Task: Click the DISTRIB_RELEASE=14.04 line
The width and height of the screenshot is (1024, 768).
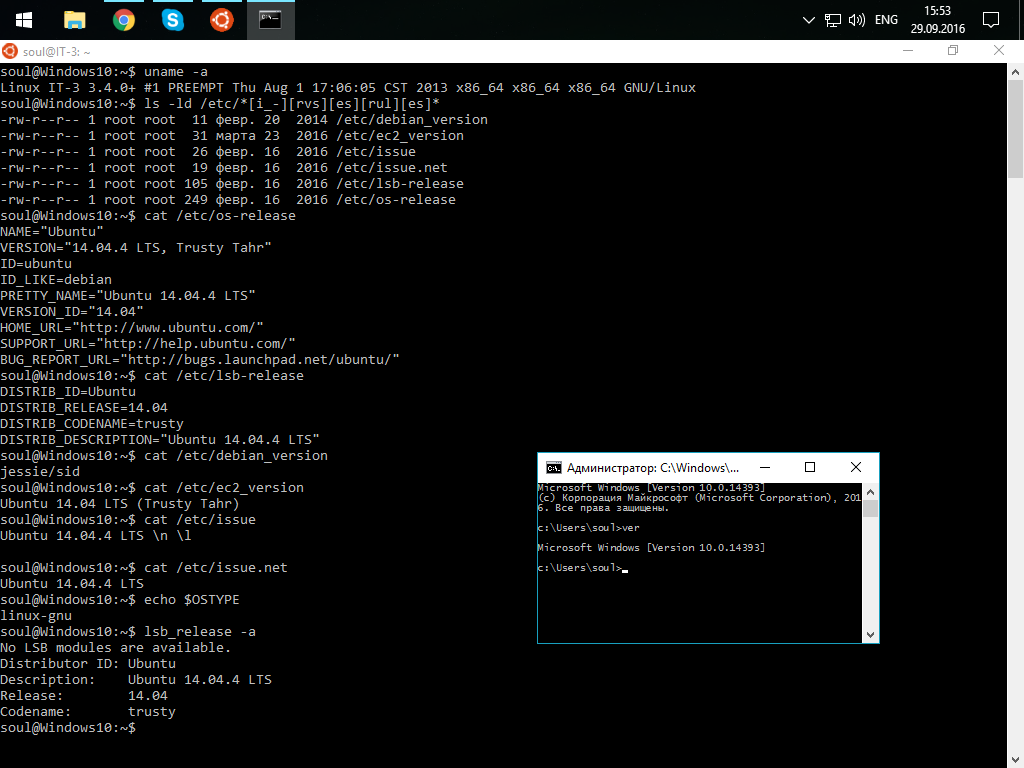Action: coord(84,408)
